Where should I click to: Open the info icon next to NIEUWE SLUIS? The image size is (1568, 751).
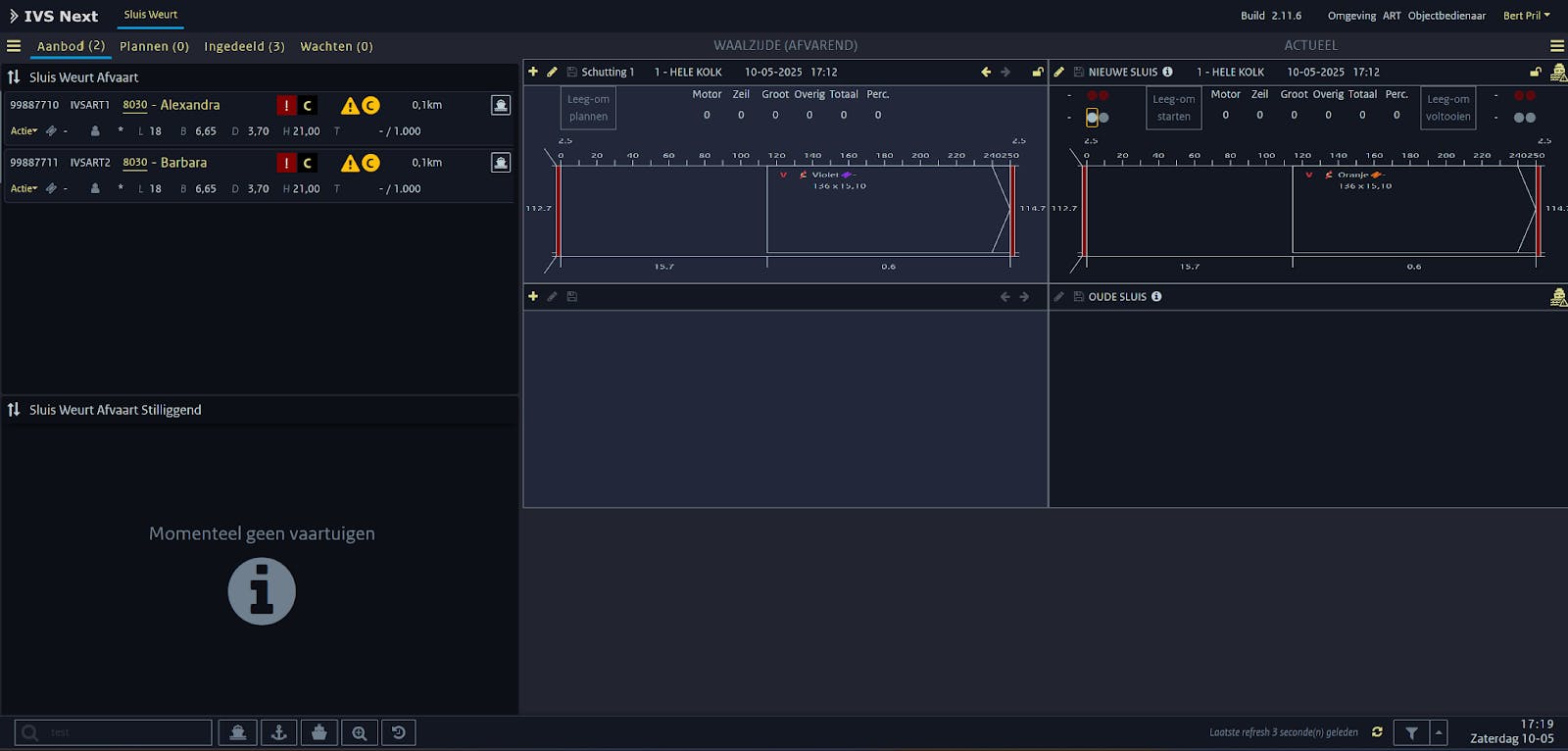(1167, 72)
